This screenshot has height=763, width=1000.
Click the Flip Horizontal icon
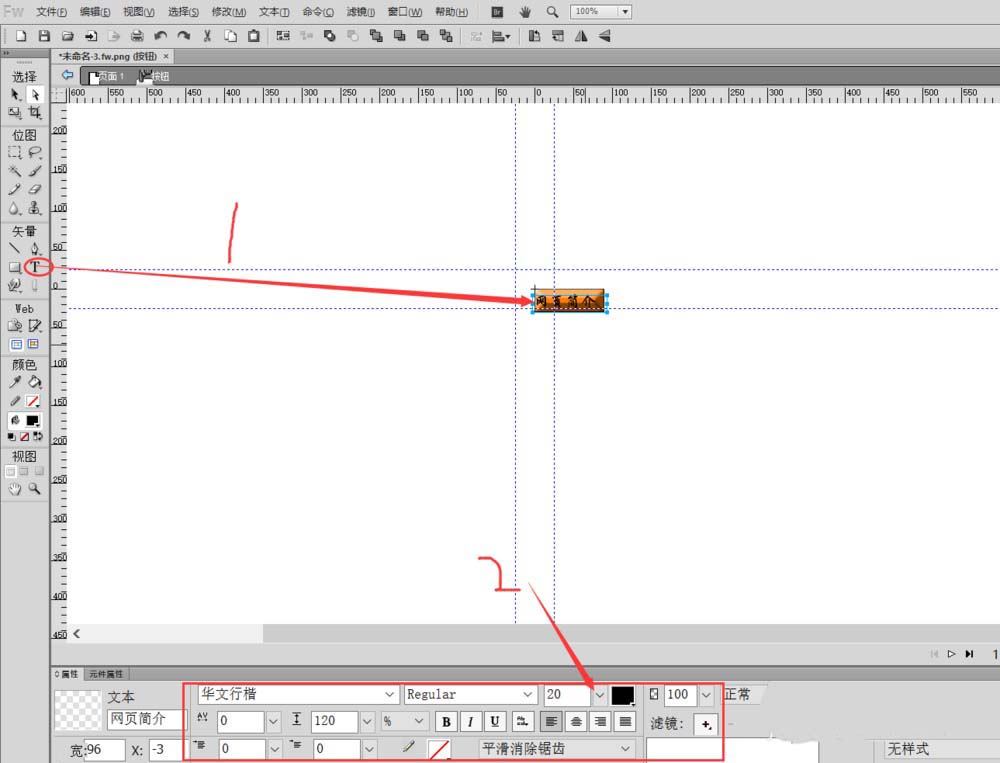tap(581, 36)
